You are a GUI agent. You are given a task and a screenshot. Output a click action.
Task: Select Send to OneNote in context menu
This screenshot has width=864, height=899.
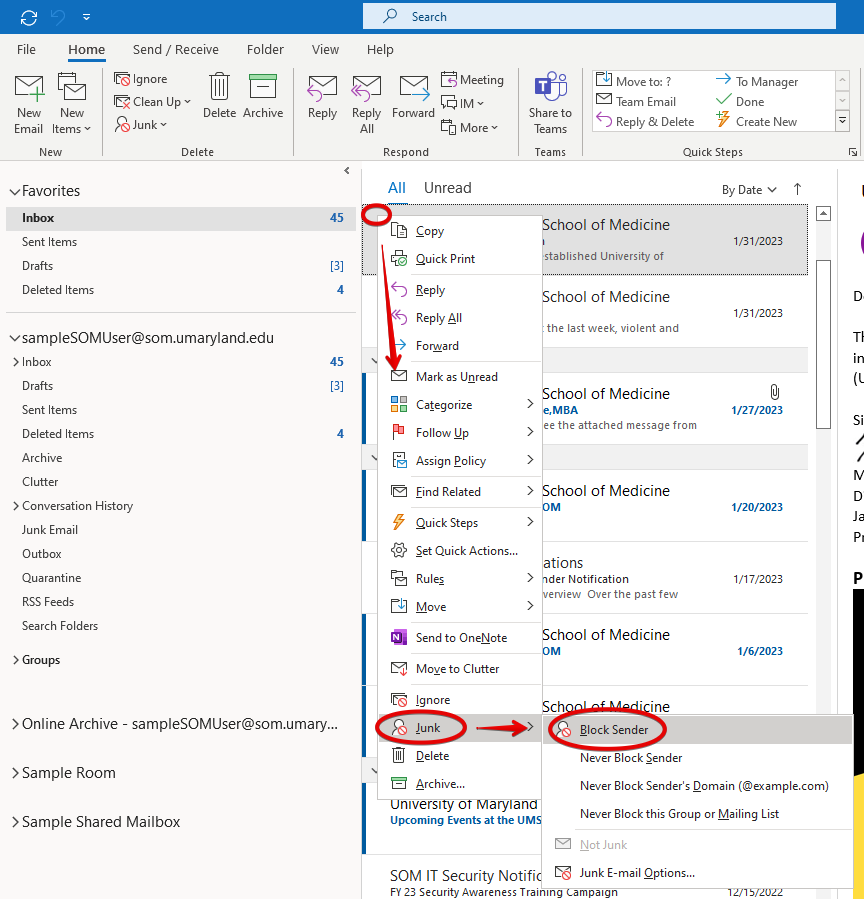coord(461,638)
